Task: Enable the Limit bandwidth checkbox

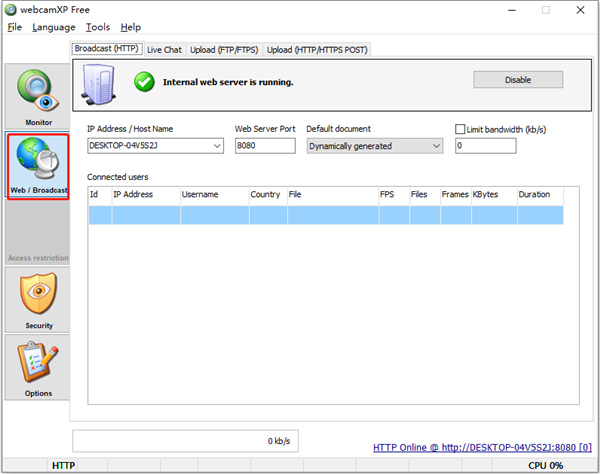Action: 460,129
